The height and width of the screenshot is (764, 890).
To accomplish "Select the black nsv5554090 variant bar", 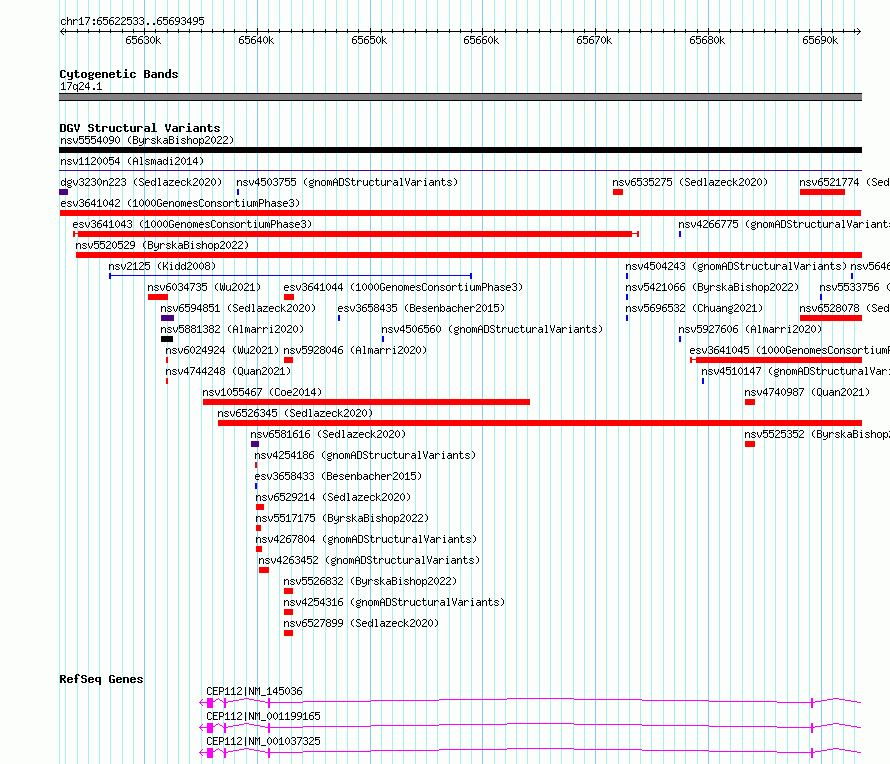I will tap(460, 150).
